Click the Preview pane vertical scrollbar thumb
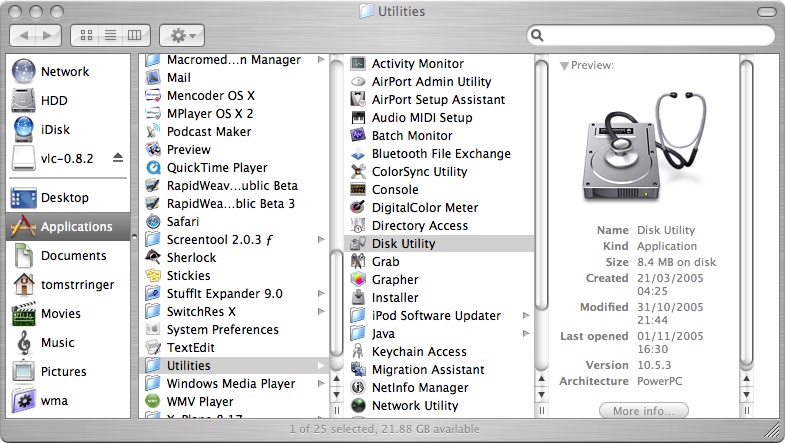785x443 pixels. point(746,214)
